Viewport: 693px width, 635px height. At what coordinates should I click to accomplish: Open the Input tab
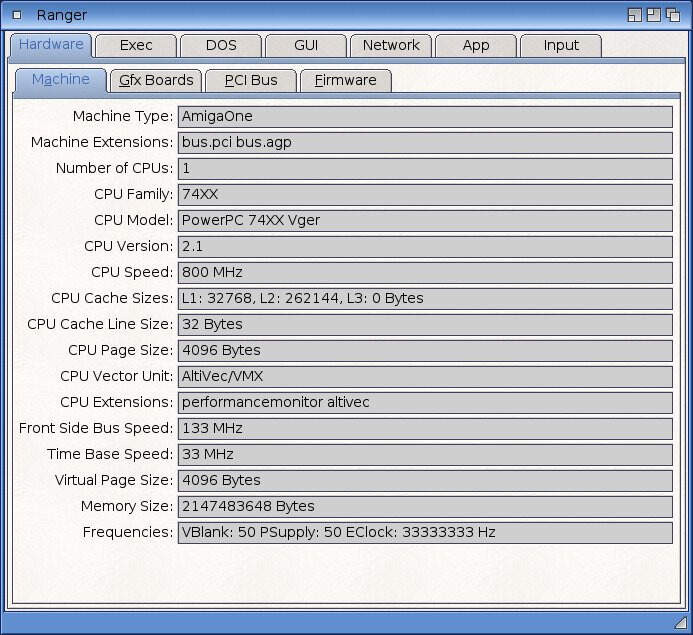coord(561,45)
